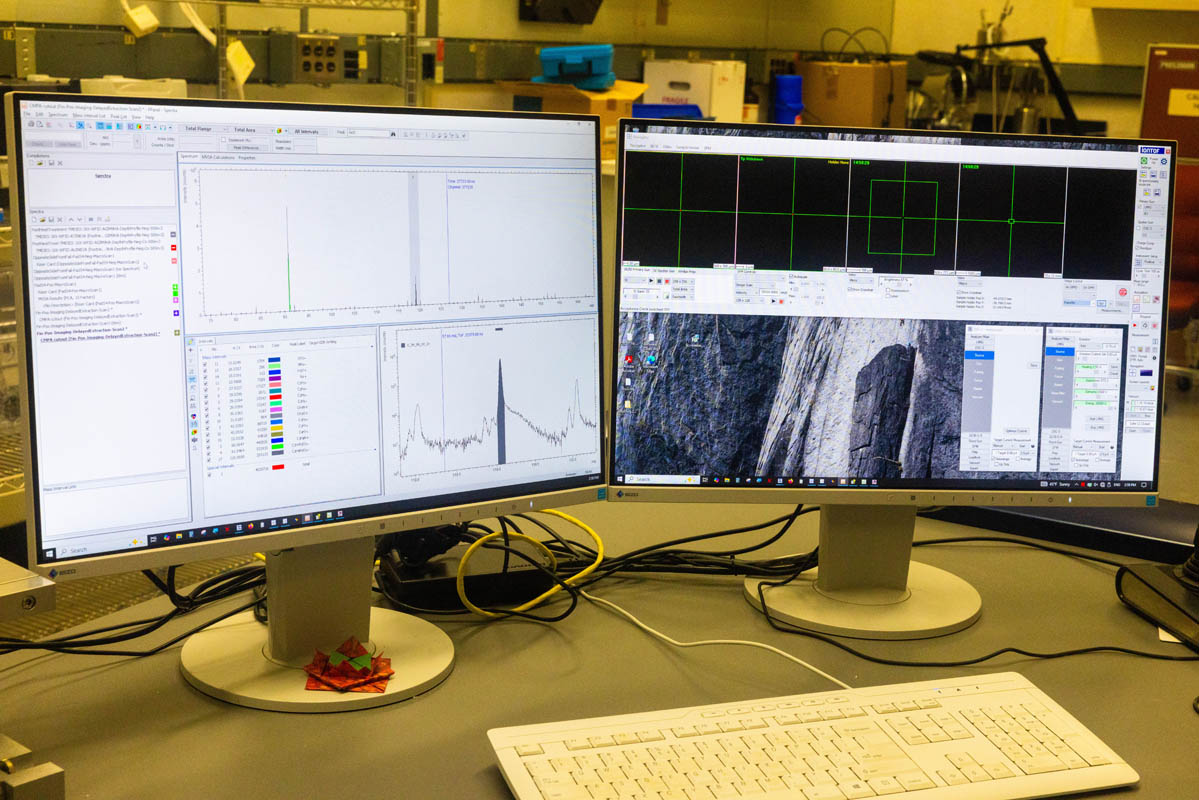Click the Windows search box on the right monitor
Image resolution: width=1199 pixels, height=800 pixels.
[x=662, y=480]
